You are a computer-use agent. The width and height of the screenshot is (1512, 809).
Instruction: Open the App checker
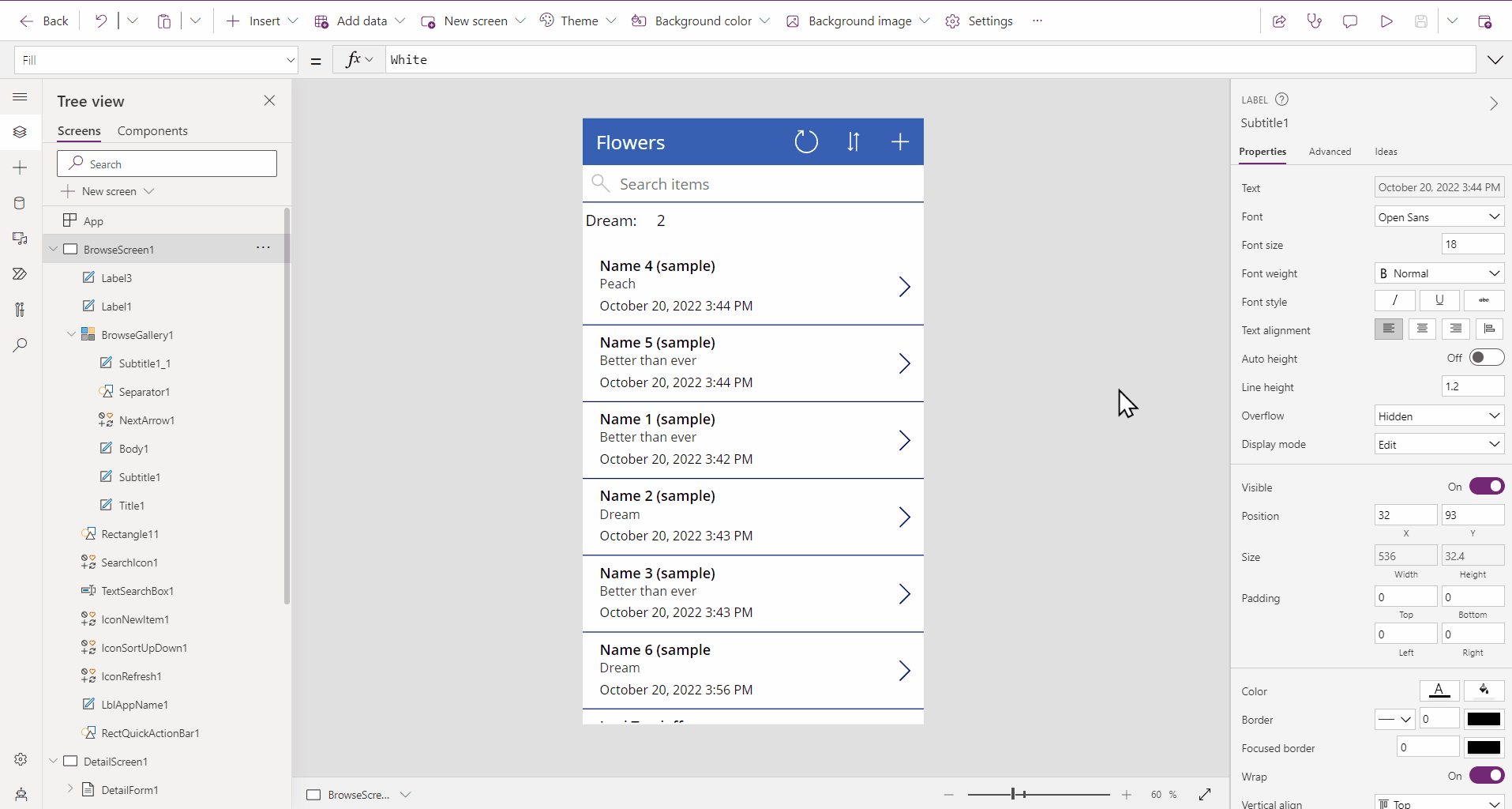point(1315,21)
